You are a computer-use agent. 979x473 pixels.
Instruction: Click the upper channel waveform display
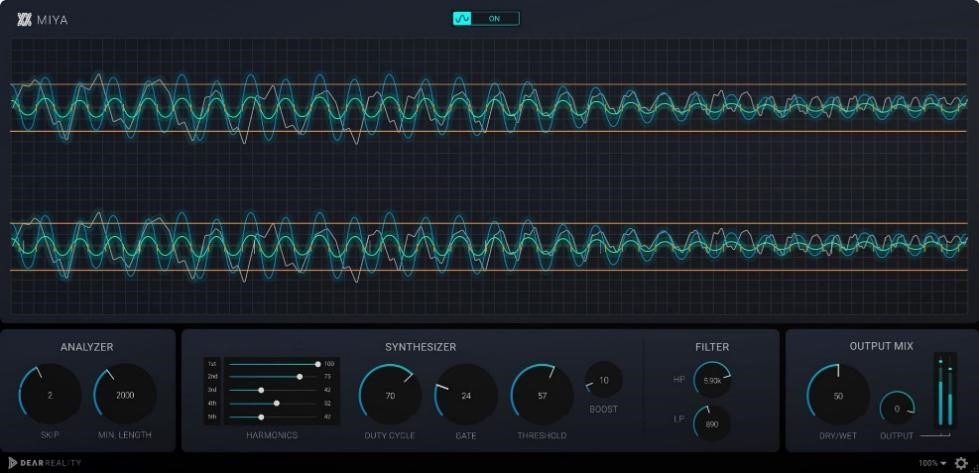490,107
